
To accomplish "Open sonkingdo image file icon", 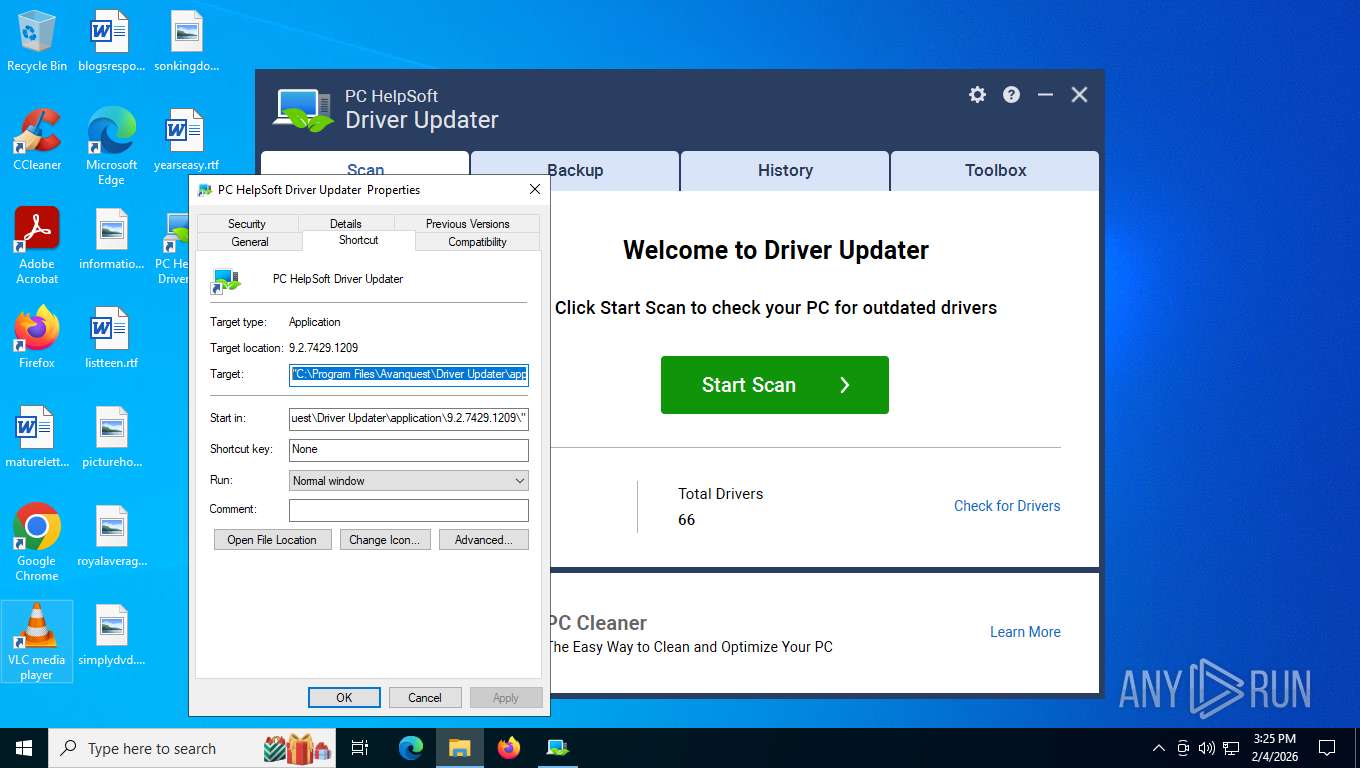I will (x=186, y=41).
